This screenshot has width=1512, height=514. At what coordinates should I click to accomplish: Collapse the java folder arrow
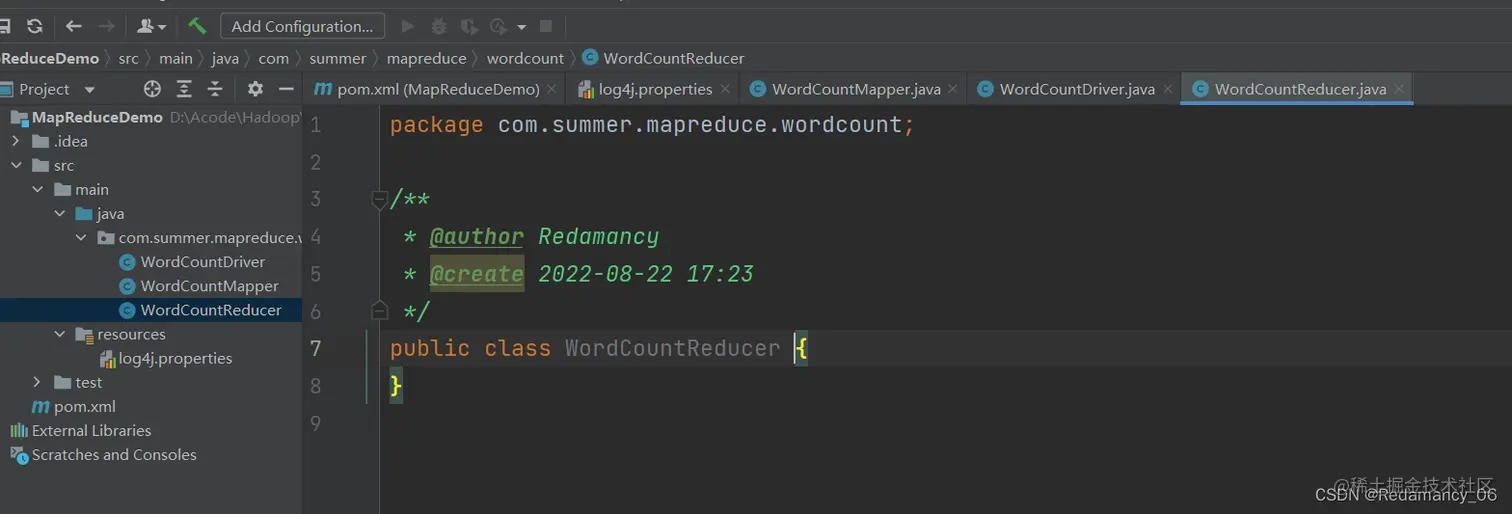point(60,213)
